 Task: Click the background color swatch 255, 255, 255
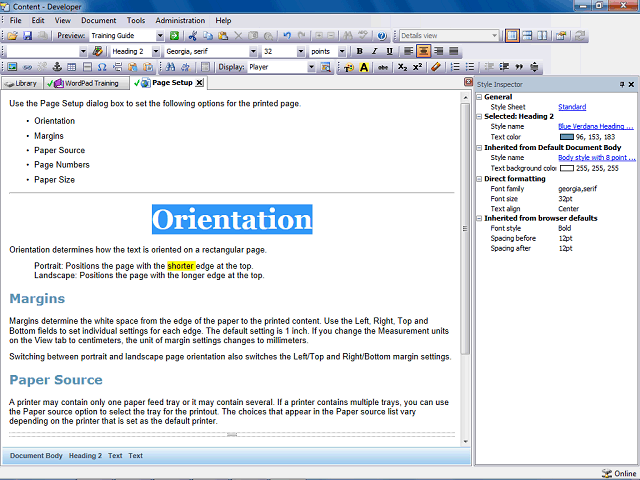click(567, 168)
